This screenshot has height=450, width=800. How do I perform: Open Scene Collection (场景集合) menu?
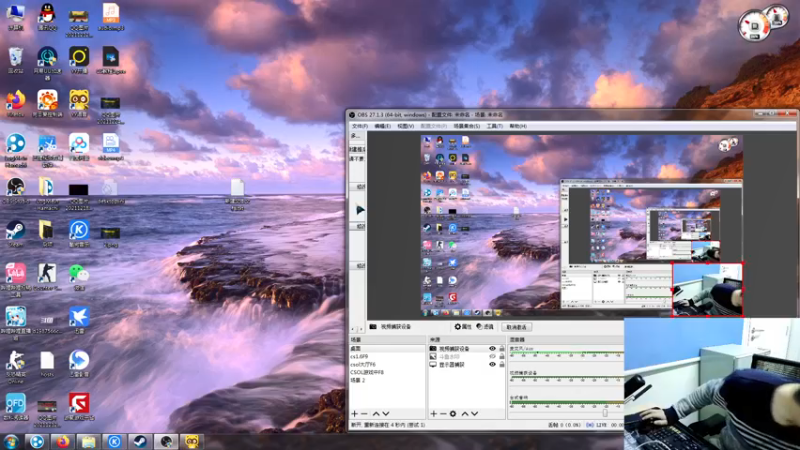tap(466, 126)
